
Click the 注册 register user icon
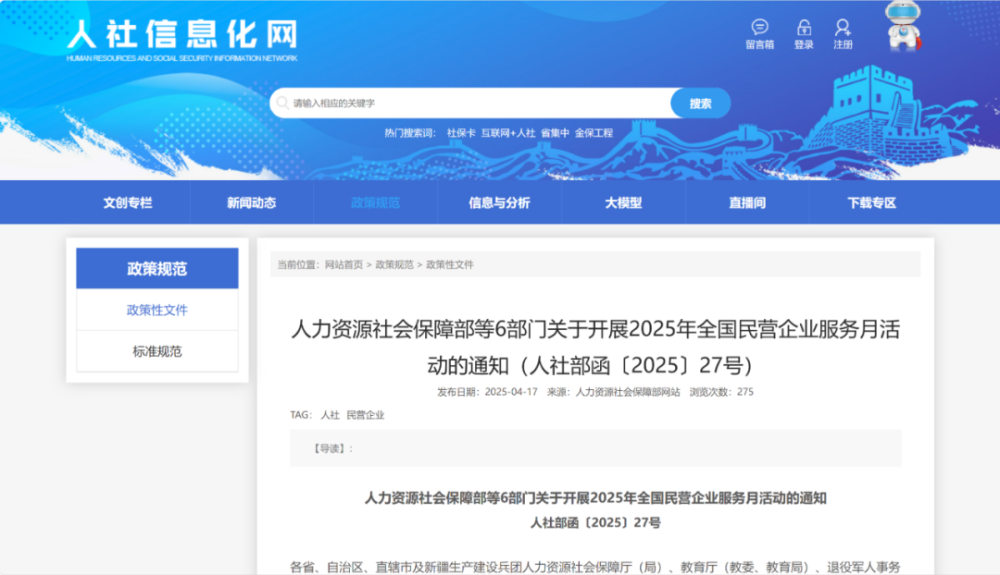843,28
